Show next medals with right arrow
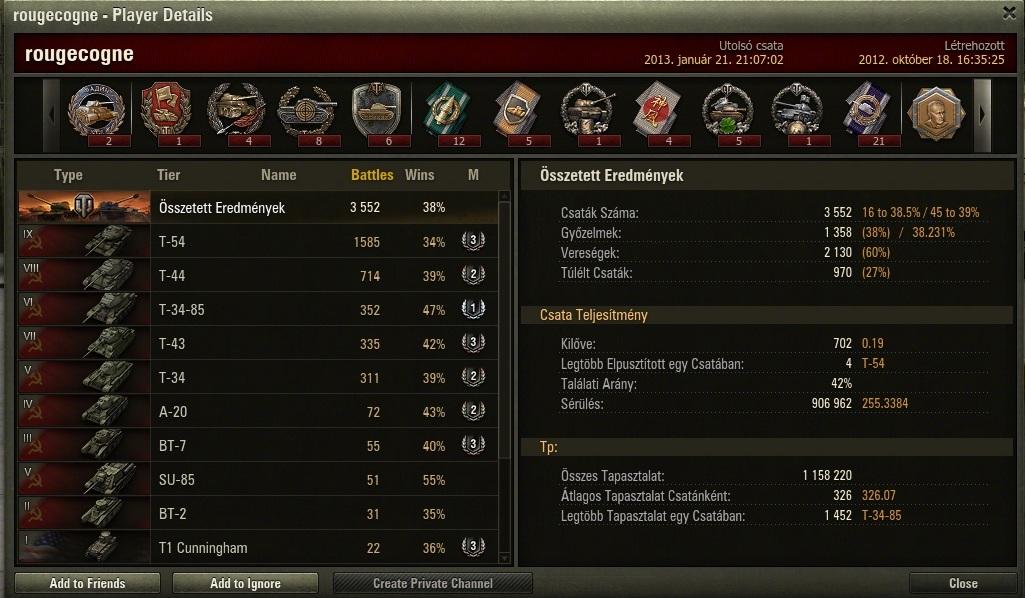 982,115
